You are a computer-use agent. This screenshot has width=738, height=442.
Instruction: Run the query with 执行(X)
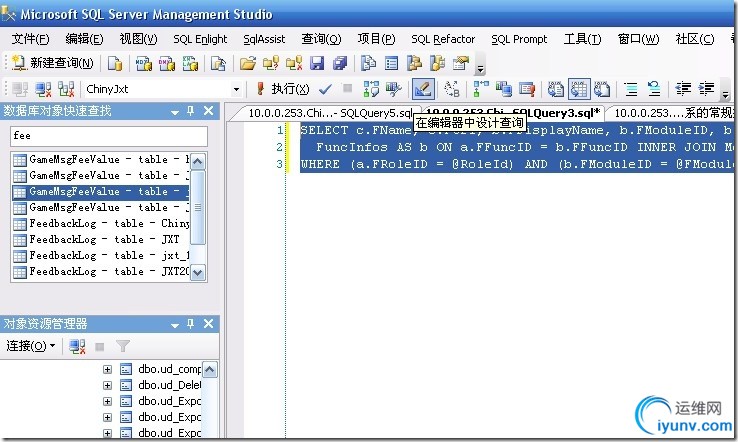pyautogui.click(x=282, y=89)
